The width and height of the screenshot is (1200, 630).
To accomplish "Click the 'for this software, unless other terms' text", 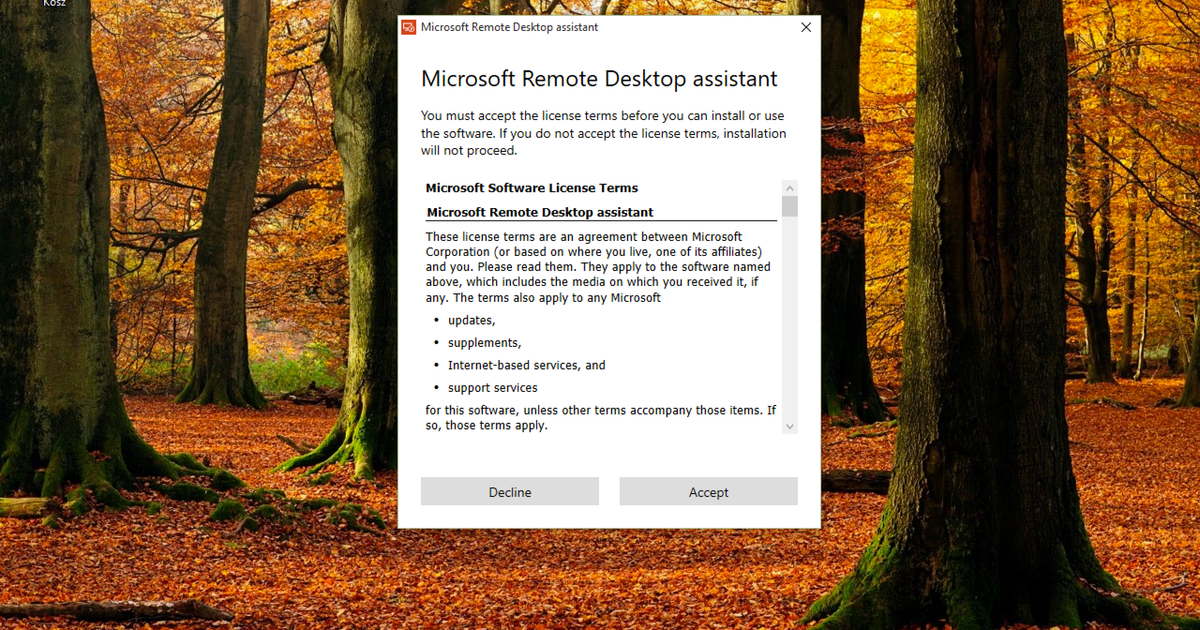I will 601,418.
